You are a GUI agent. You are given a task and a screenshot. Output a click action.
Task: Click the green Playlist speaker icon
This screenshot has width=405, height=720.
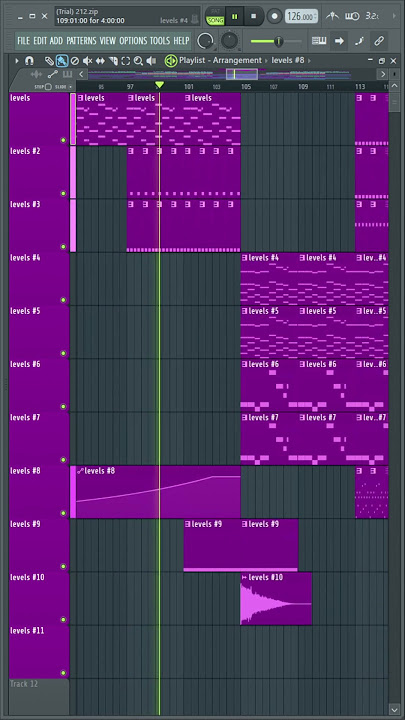[x=170, y=61]
